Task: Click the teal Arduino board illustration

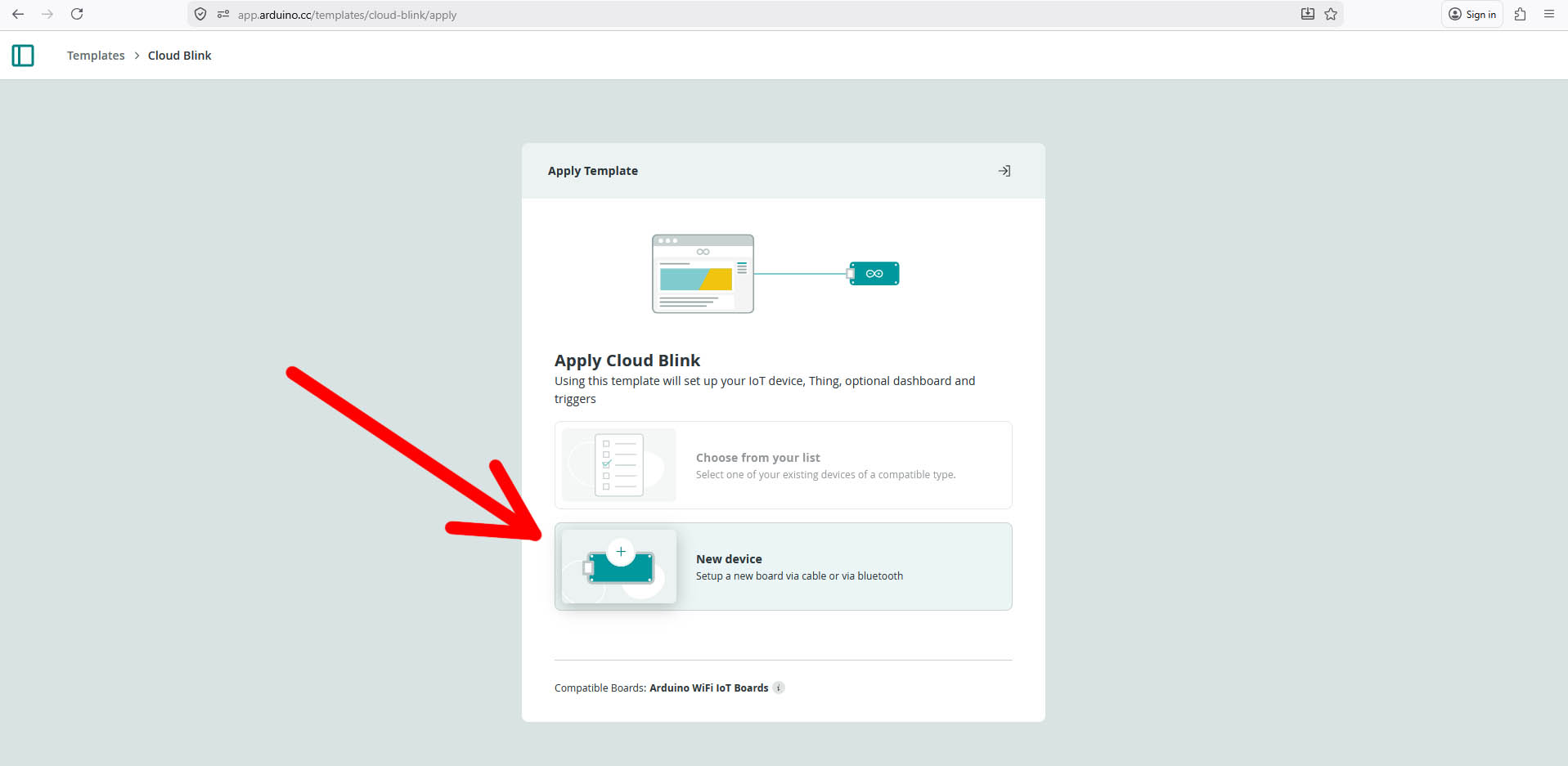Action: pyautogui.click(x=874, y=274)
